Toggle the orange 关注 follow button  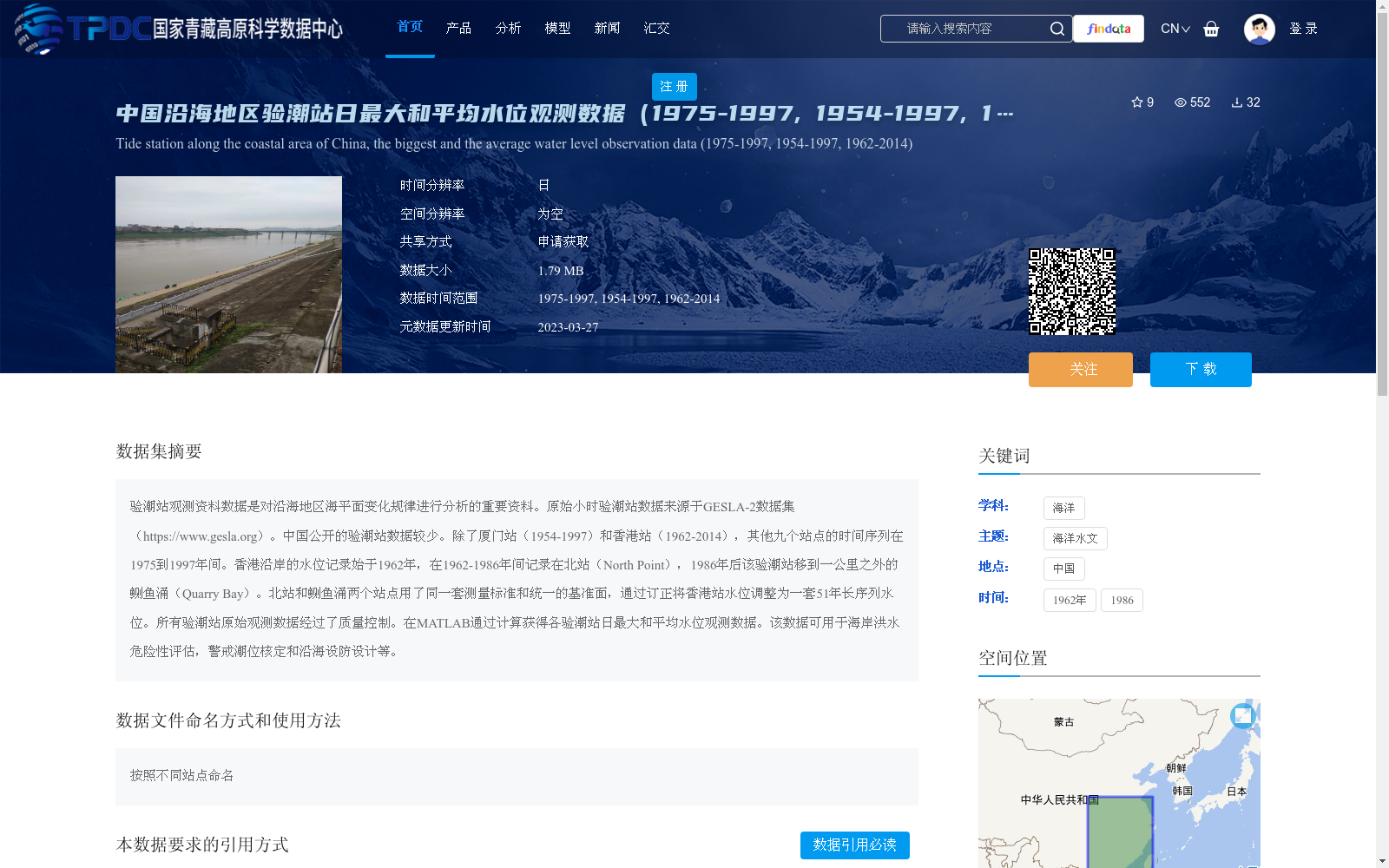coord(1080,369)
